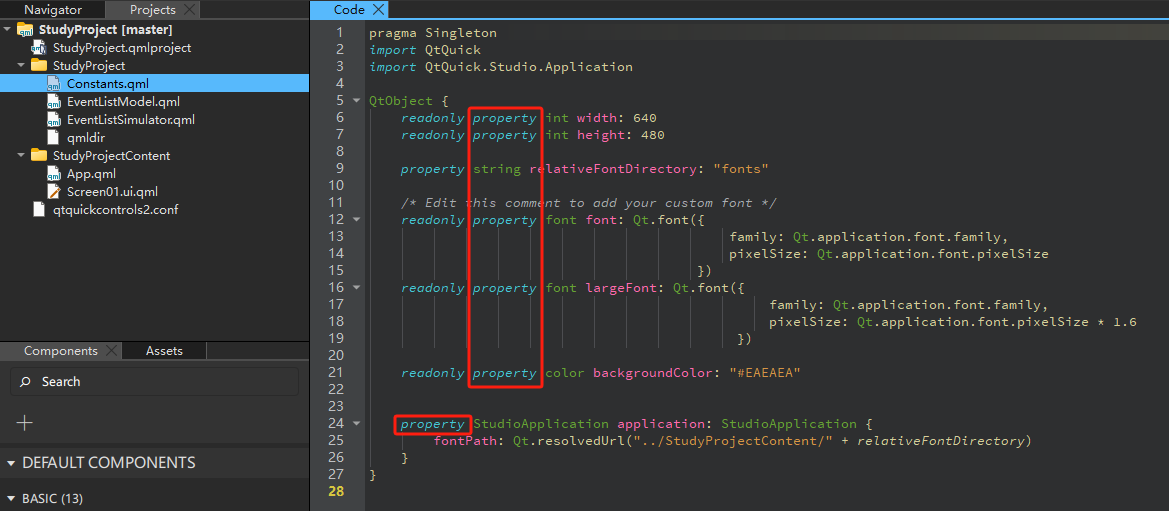Fold the font block at line 12
The width and height of the screenshot is (1169, 511).
356,220
